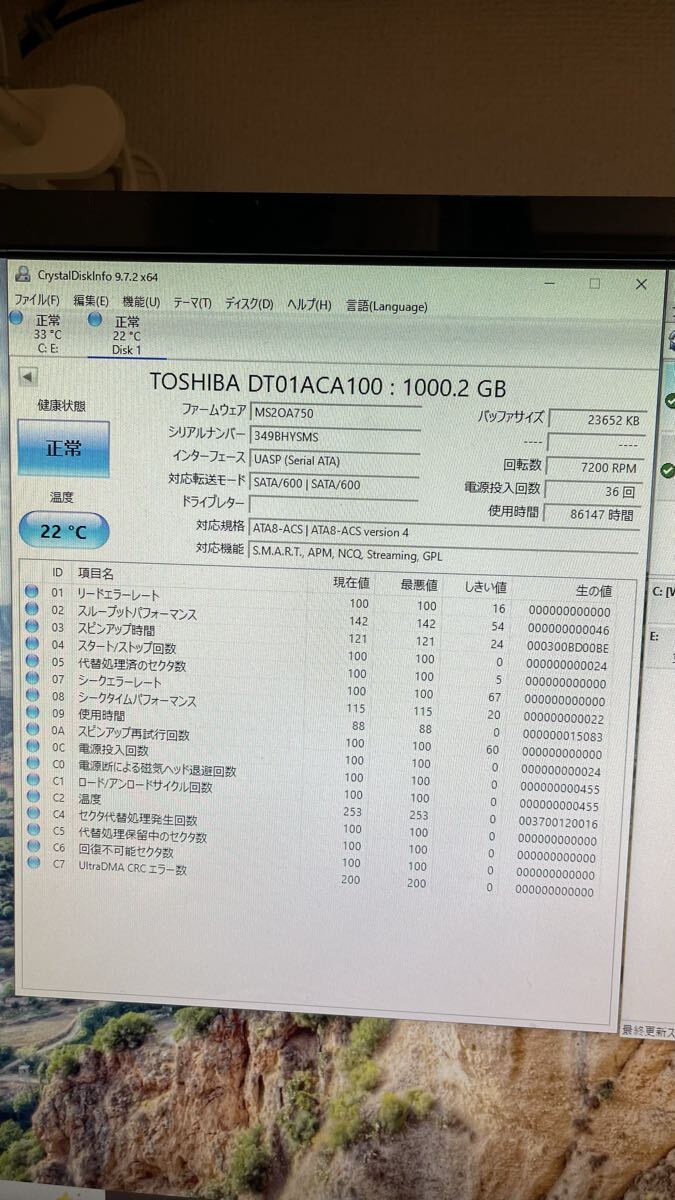Click transfer mode field SATA/600 | SATA/600
This screenshot has width=675, height=1200.
pos(335,484)
